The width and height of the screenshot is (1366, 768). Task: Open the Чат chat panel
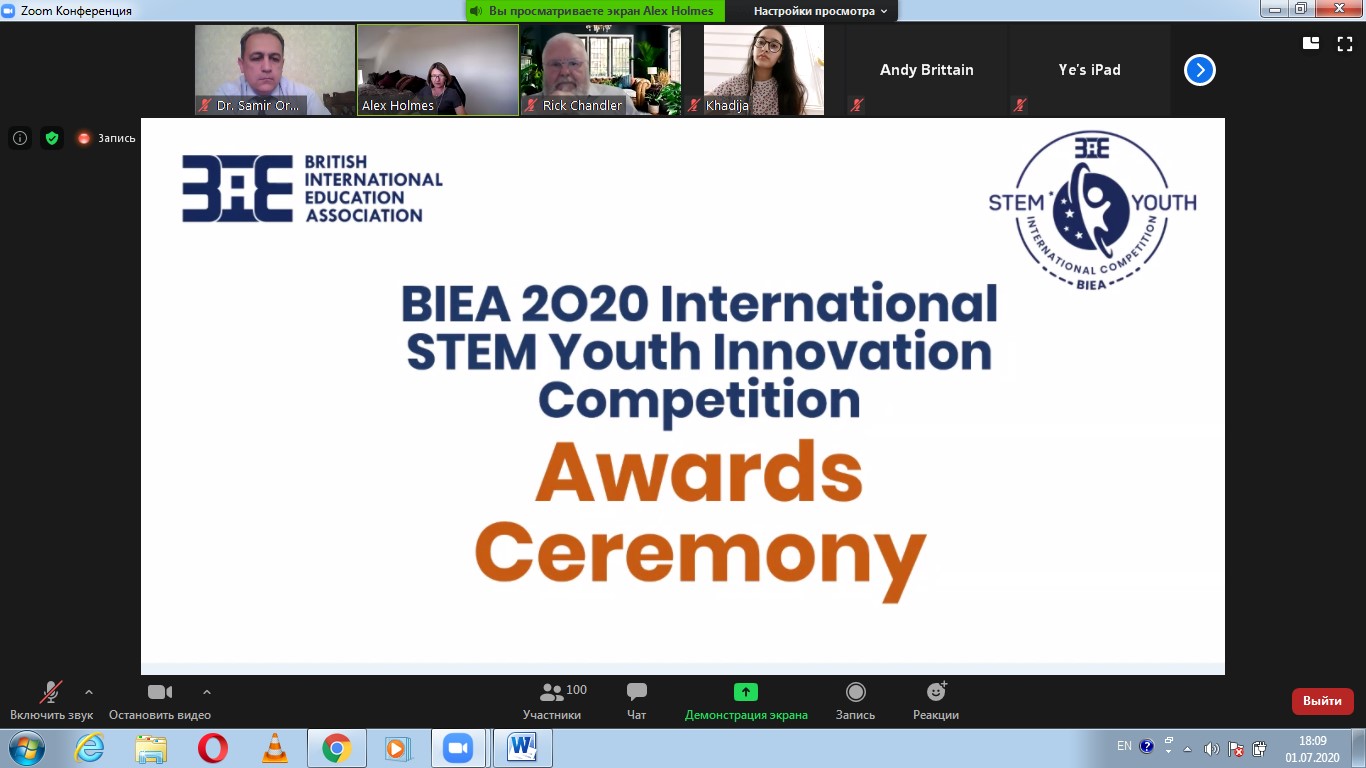tap(636, 701)
